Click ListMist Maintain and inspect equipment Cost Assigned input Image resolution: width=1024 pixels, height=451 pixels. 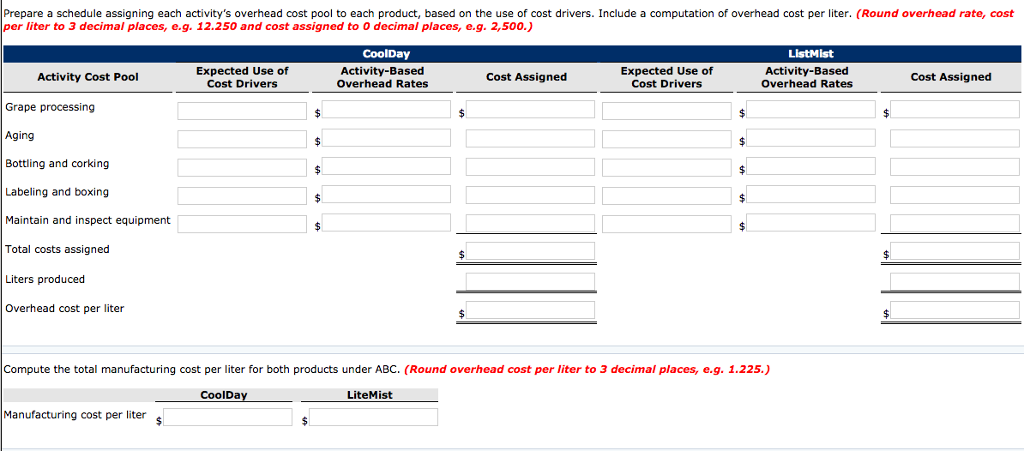[955, 223]
